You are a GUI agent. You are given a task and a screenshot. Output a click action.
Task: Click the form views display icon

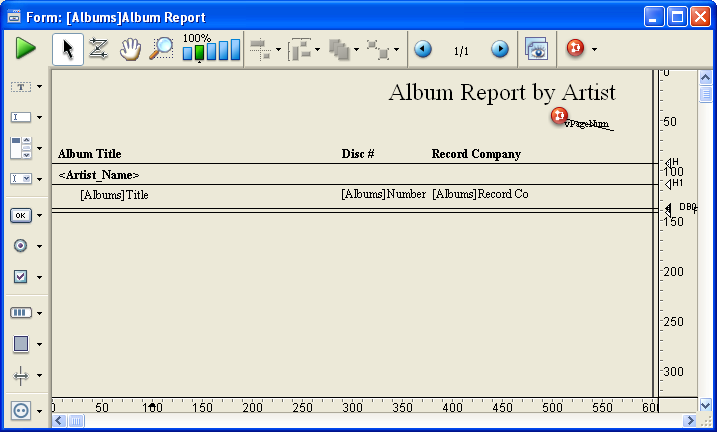point(537,49)
